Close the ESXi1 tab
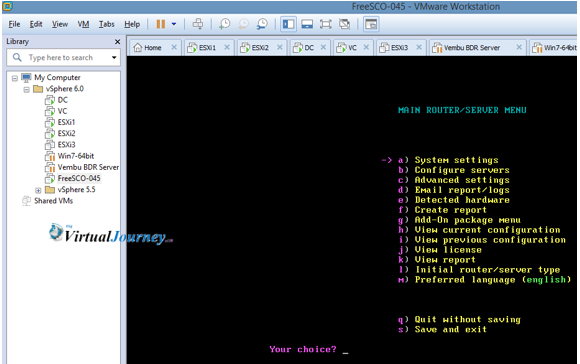This screenshot has width=580, height=364. tap(227, 47)
